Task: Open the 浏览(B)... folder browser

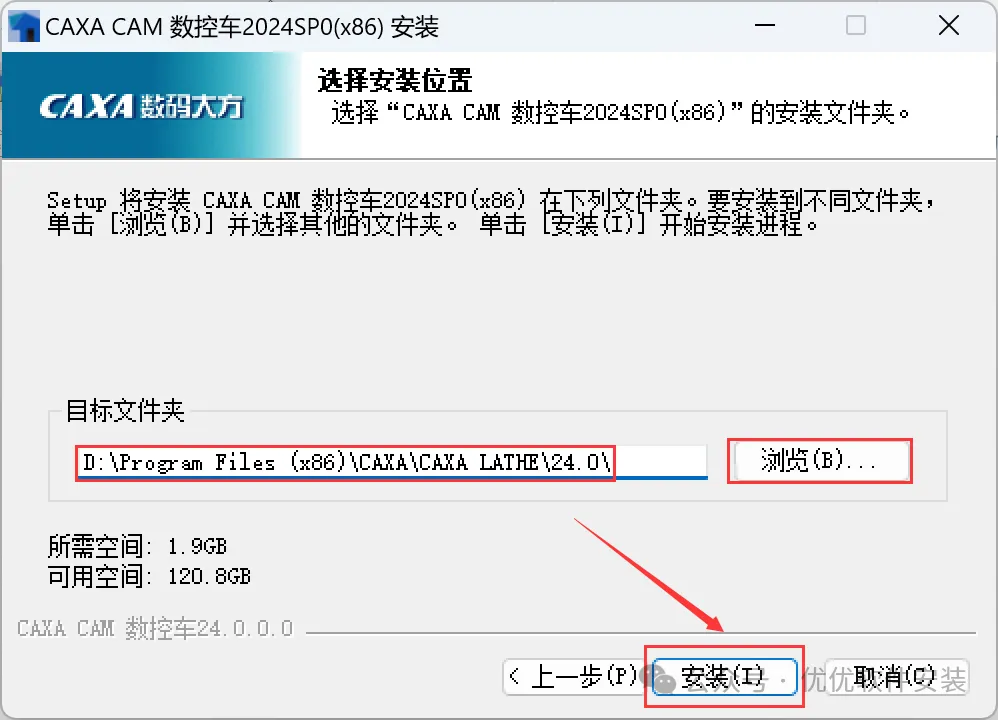Action: coord(820,461)
